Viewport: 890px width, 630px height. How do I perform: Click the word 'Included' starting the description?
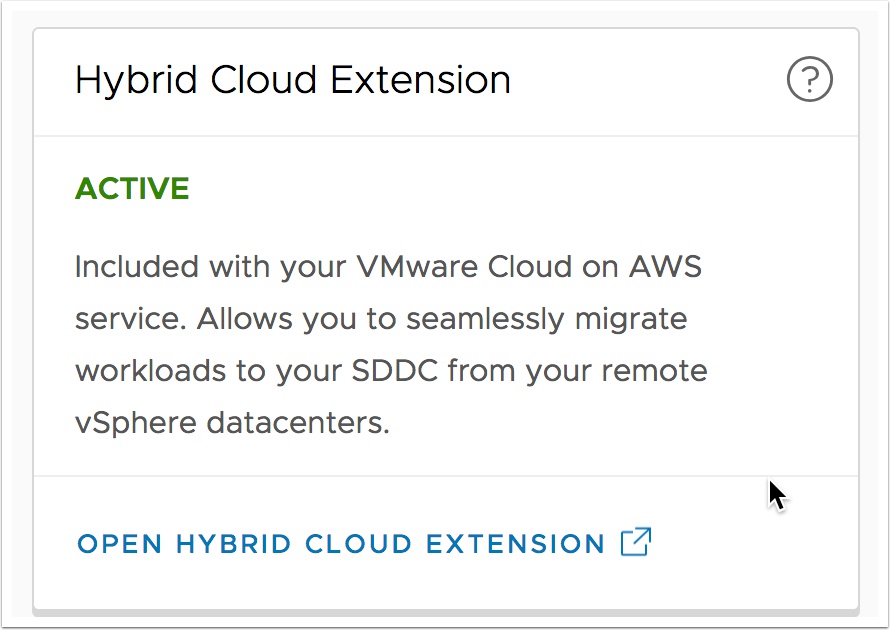pos(137,266)
